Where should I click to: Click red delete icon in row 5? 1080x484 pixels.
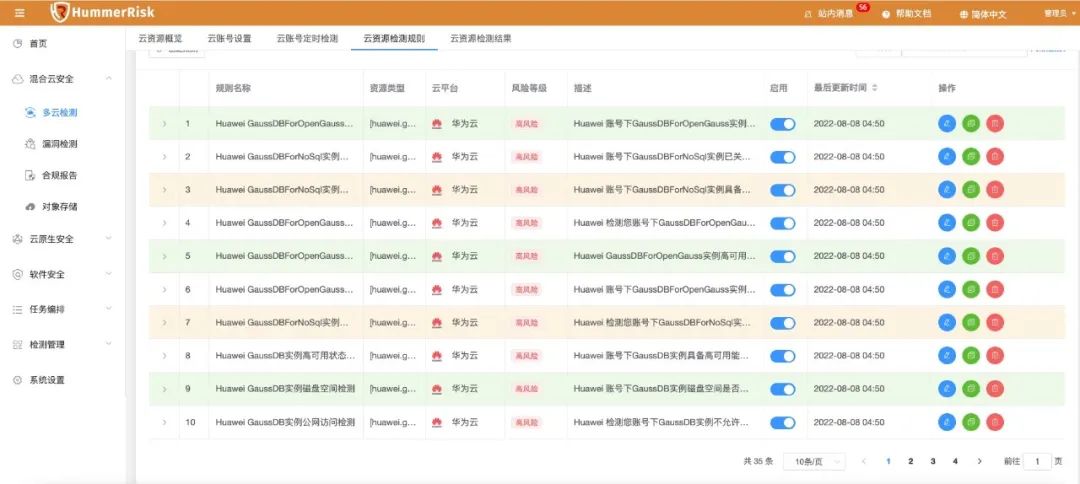click(995, 256)
